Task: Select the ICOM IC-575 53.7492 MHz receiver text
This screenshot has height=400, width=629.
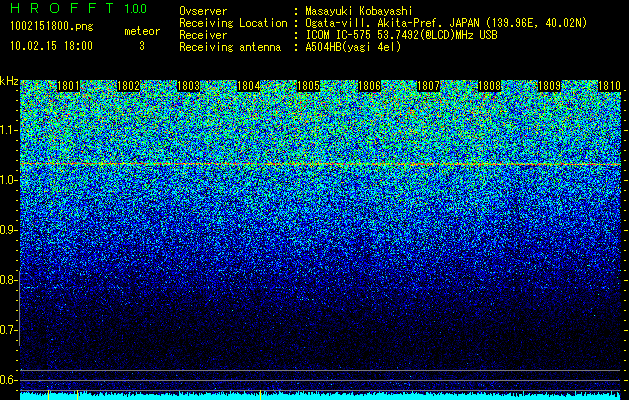Action: point(401,35)
